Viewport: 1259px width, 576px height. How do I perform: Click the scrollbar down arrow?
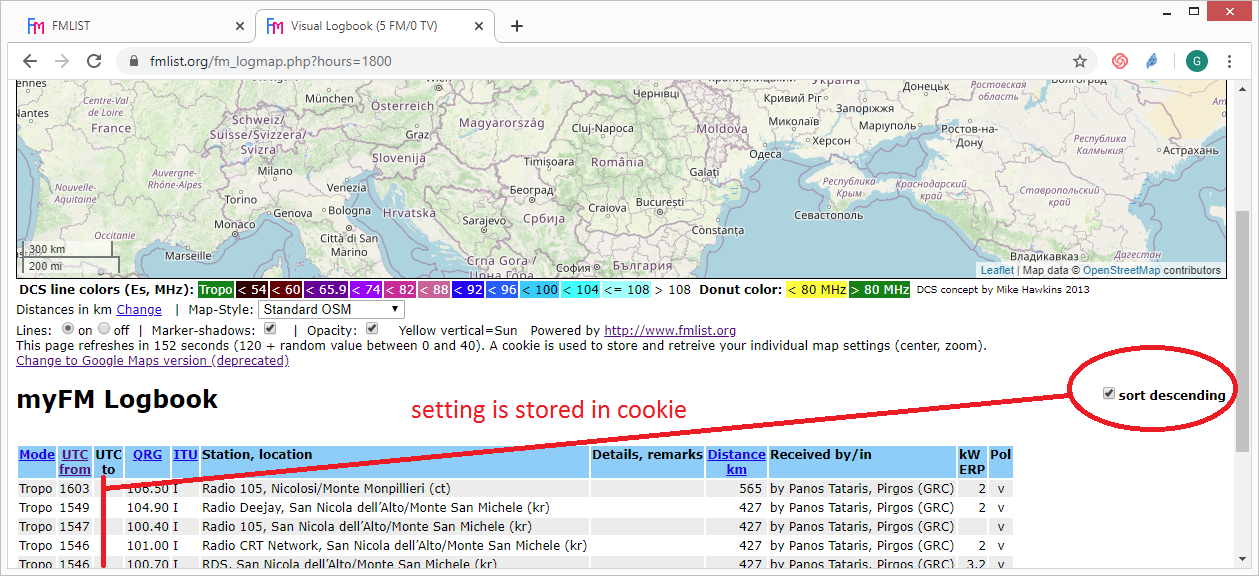(x=1242, y=559)
